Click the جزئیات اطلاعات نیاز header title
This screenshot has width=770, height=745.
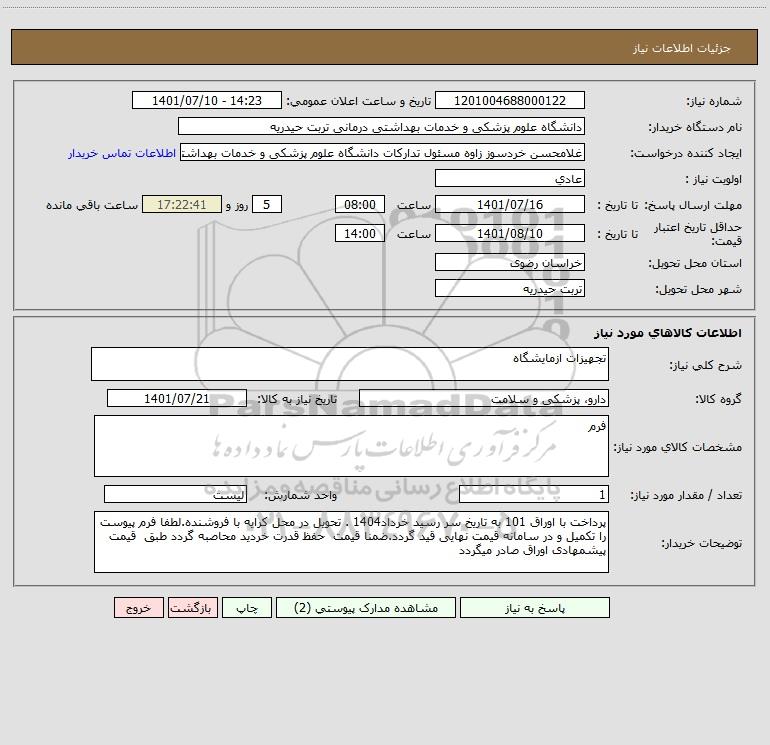[682, 48]
